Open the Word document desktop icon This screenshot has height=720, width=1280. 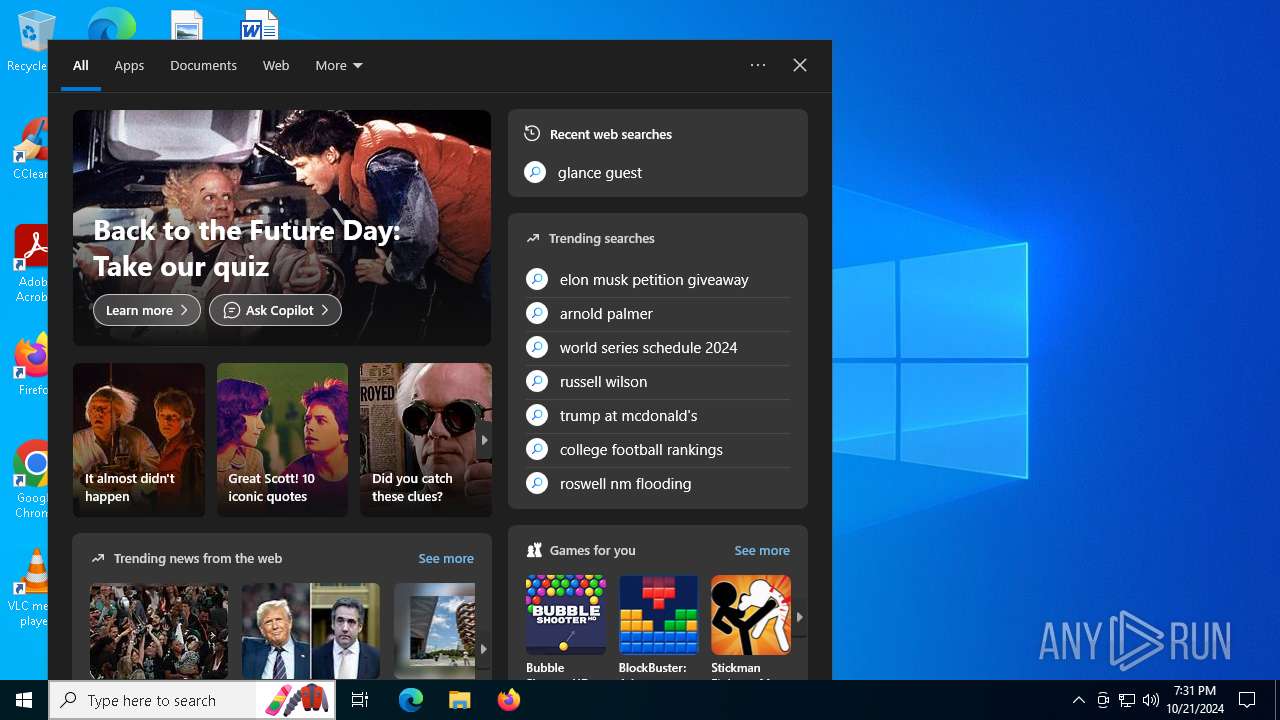260,26
